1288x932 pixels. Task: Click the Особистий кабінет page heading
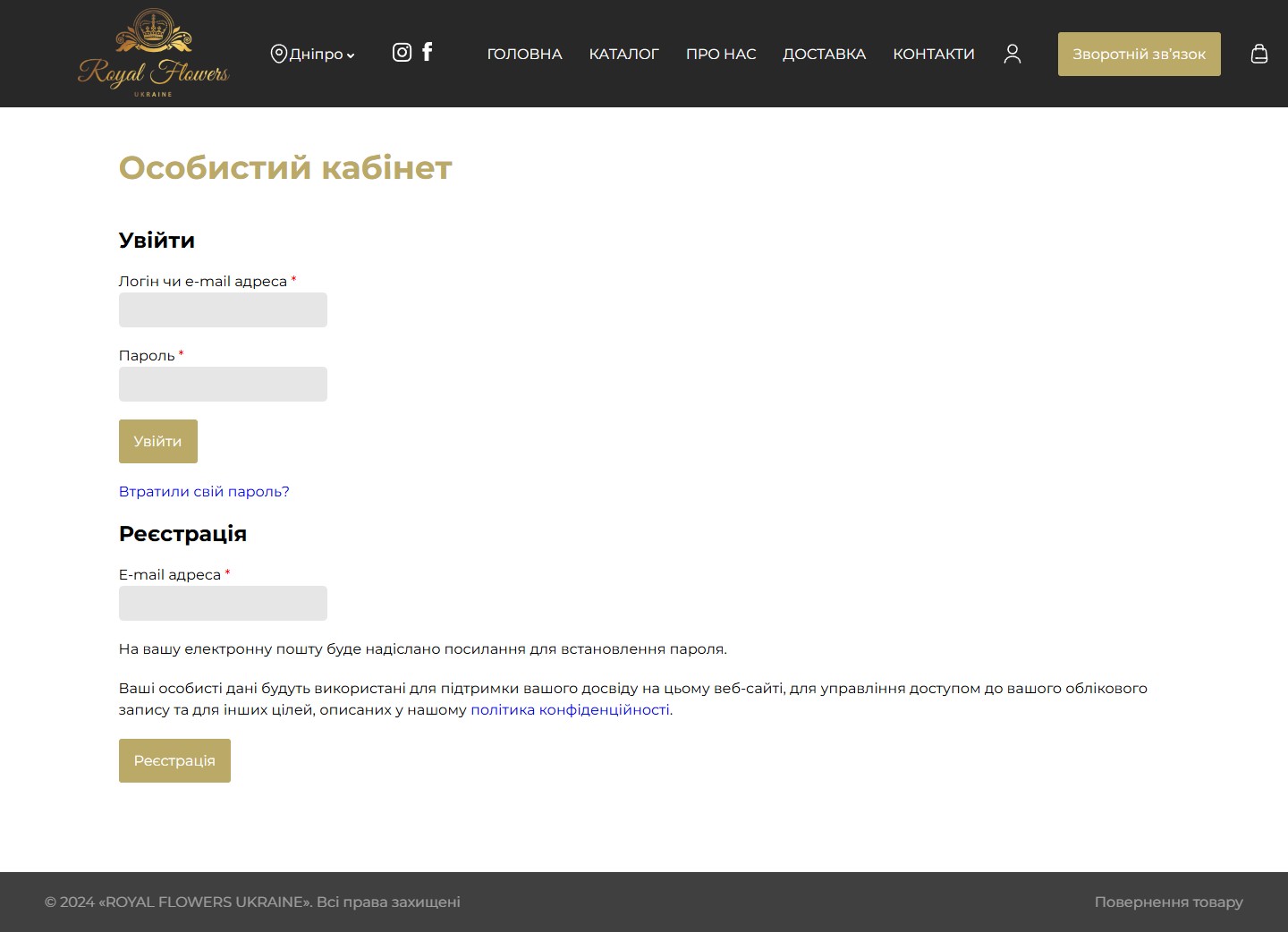click(x=285, y=167)
